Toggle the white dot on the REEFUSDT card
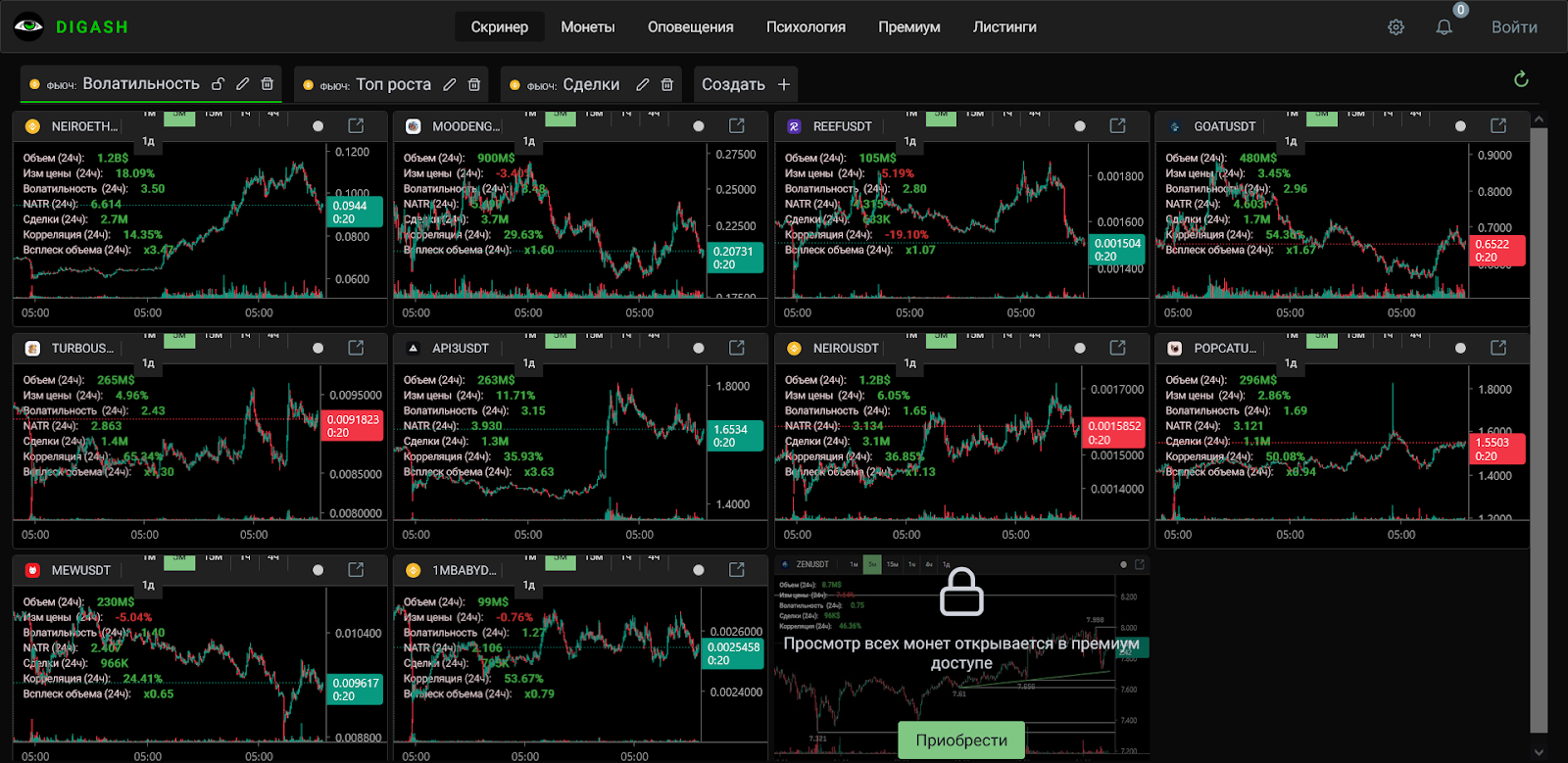 (1080, 126)
